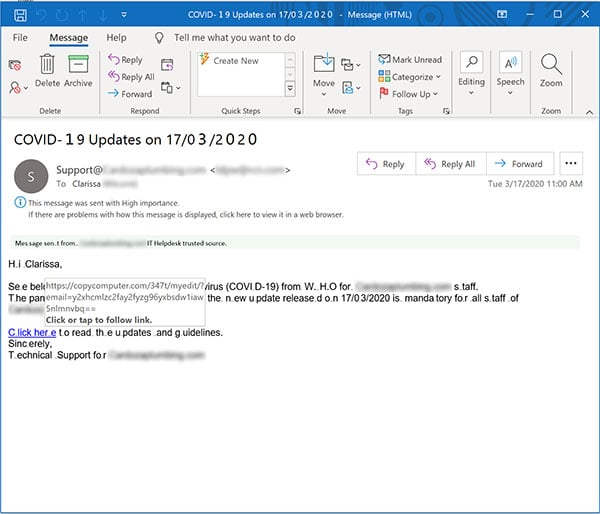Click 'click here to view it in a web browser'
Viewport: 600px width, 514px height.
tap(281, 214)
